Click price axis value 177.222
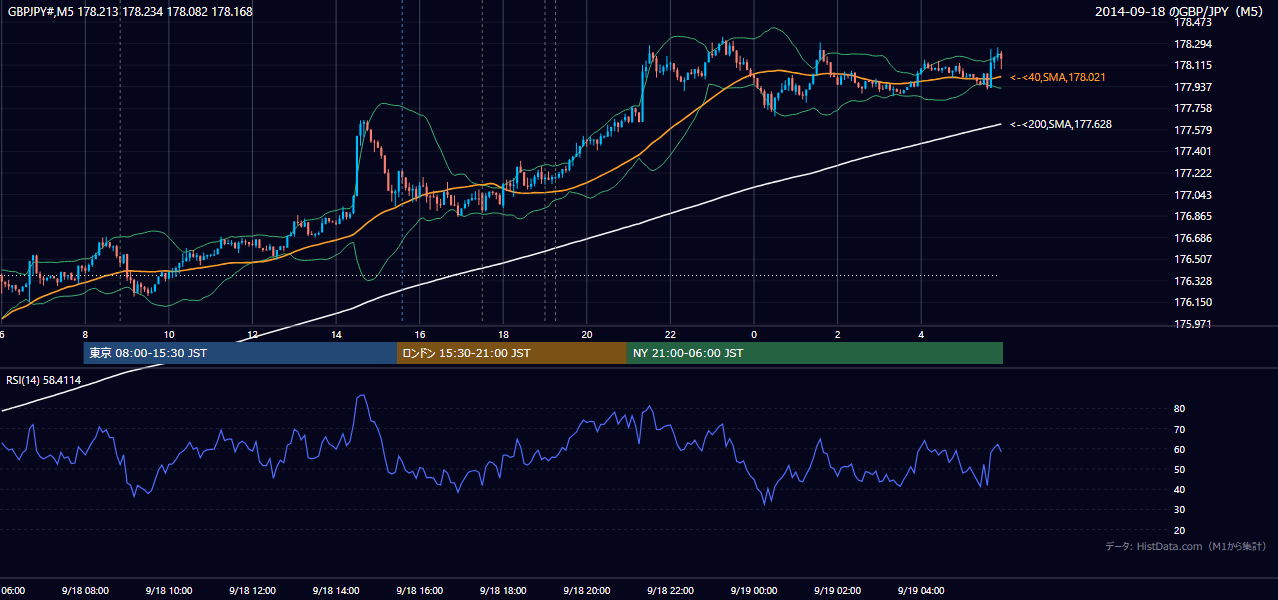The width and height of the screenshot is (1278, 600). 1192,173
